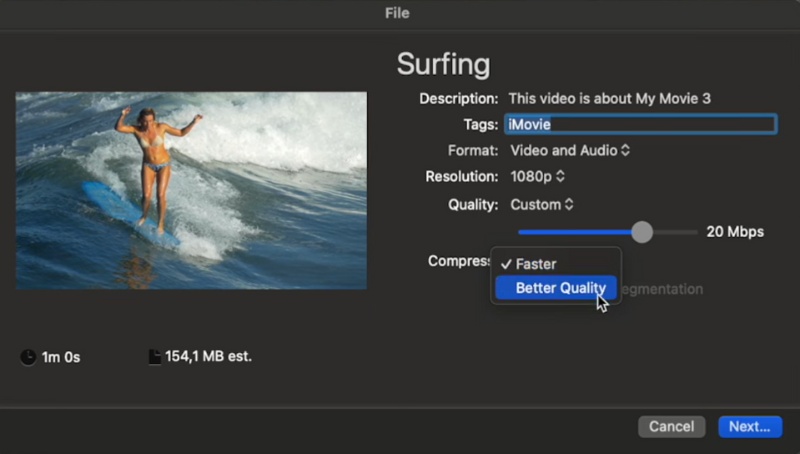
Task: Click the 154,1 MB estimated size text
Action: click(208, 357)
